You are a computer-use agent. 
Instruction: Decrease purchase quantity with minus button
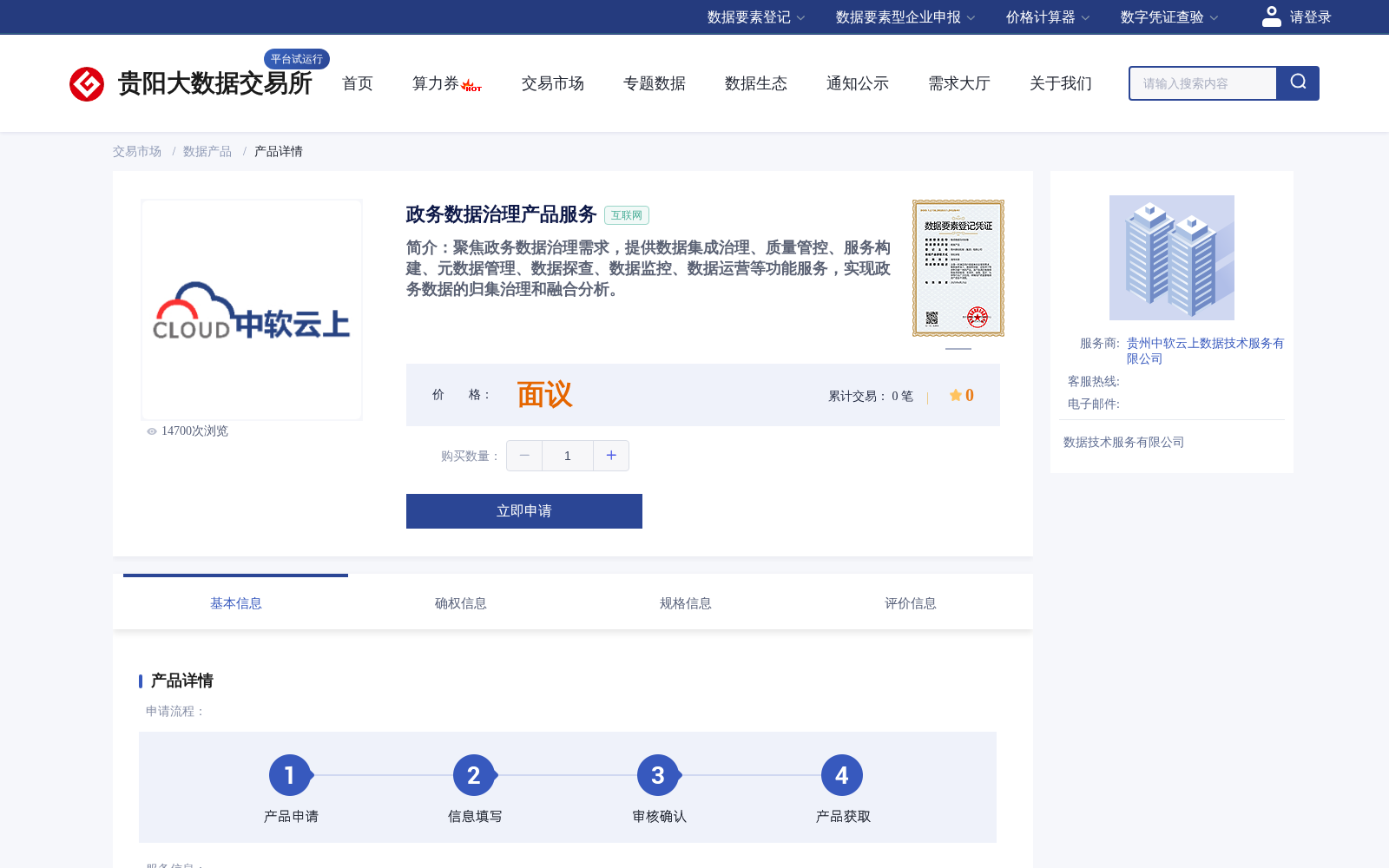[524, 456]
